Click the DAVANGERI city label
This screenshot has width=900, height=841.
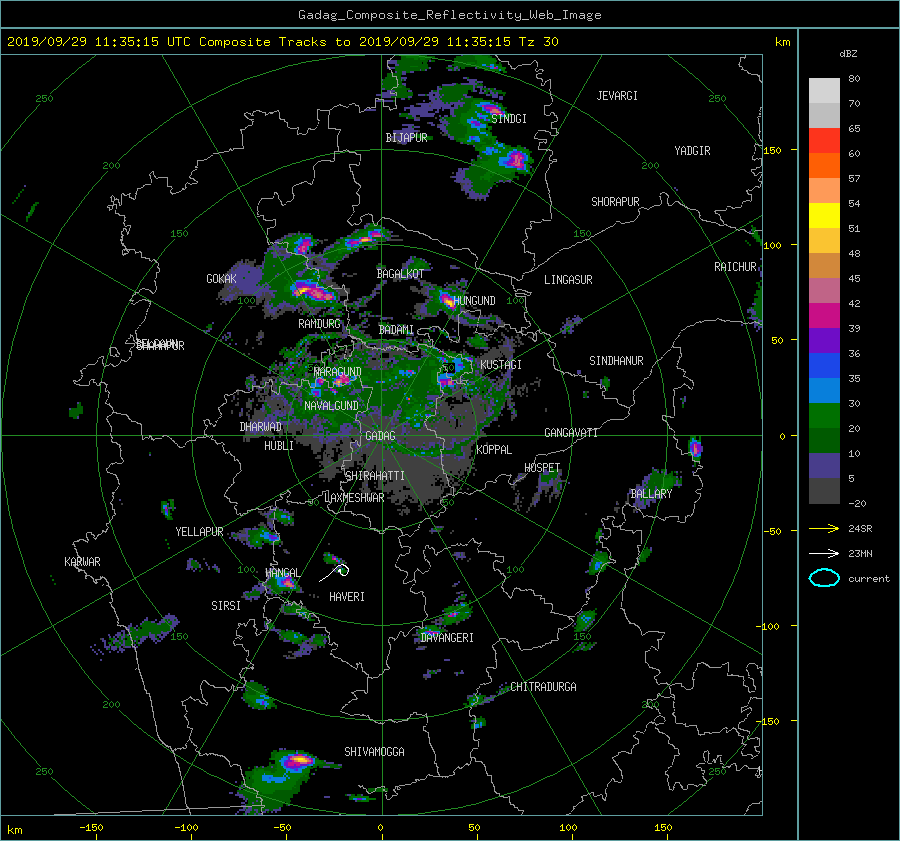click(447, 638)
